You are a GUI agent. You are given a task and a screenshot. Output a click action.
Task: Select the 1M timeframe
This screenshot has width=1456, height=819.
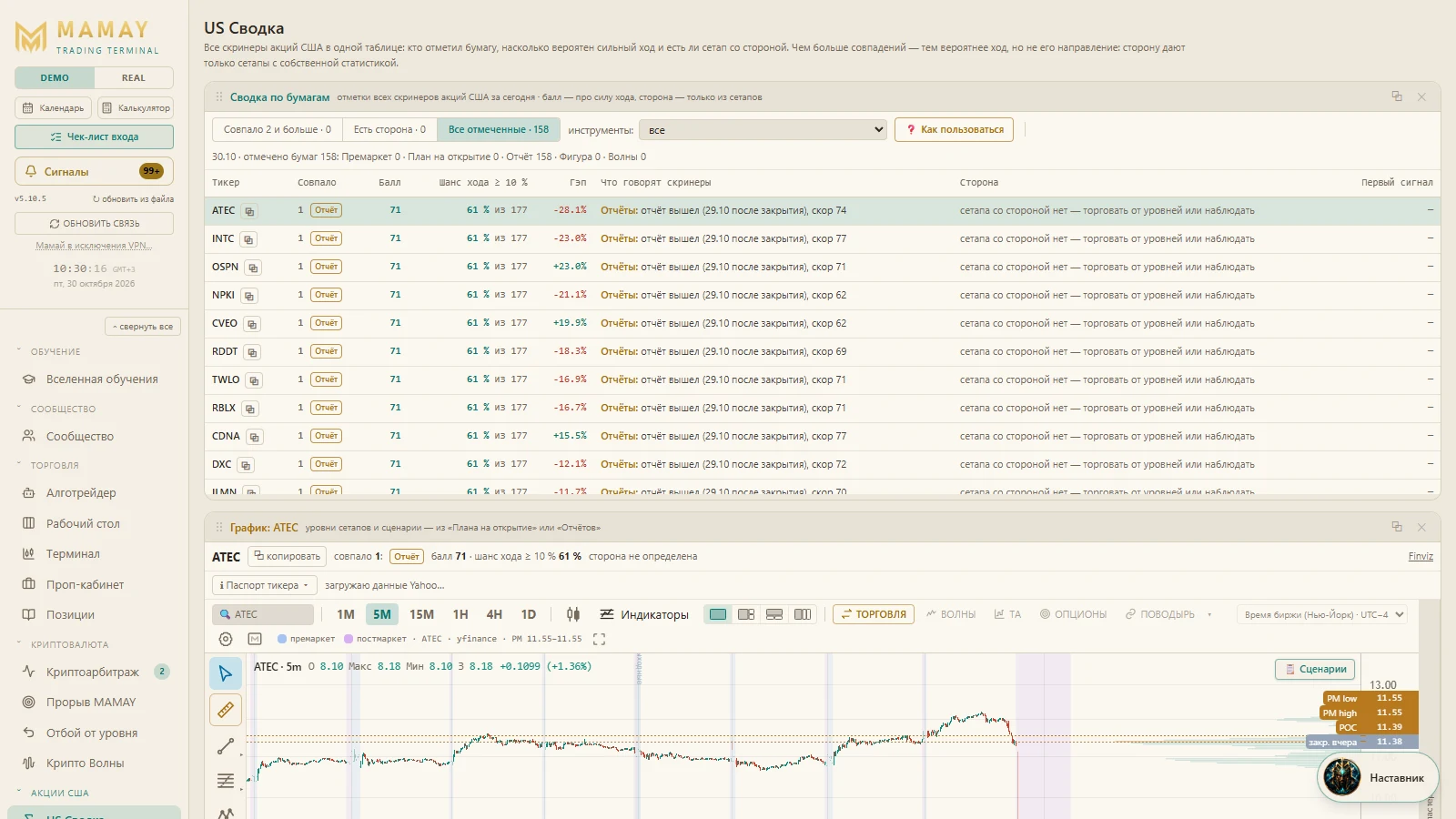(346, 614)
